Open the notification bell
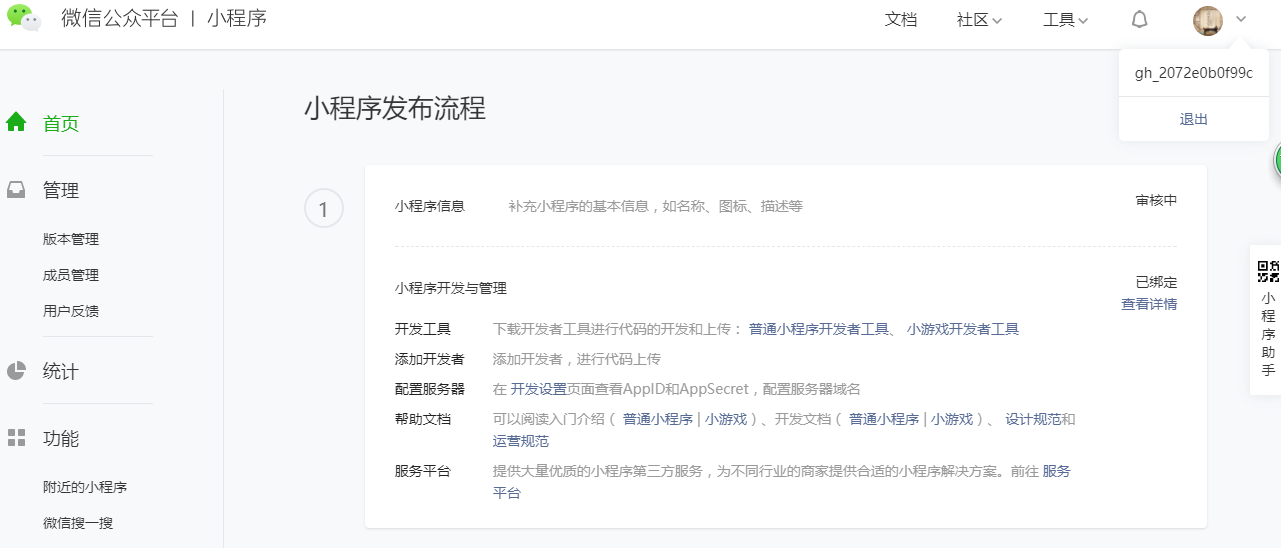The width and height of the screenshot is (1281, 548). click(x=1139, y=20)
